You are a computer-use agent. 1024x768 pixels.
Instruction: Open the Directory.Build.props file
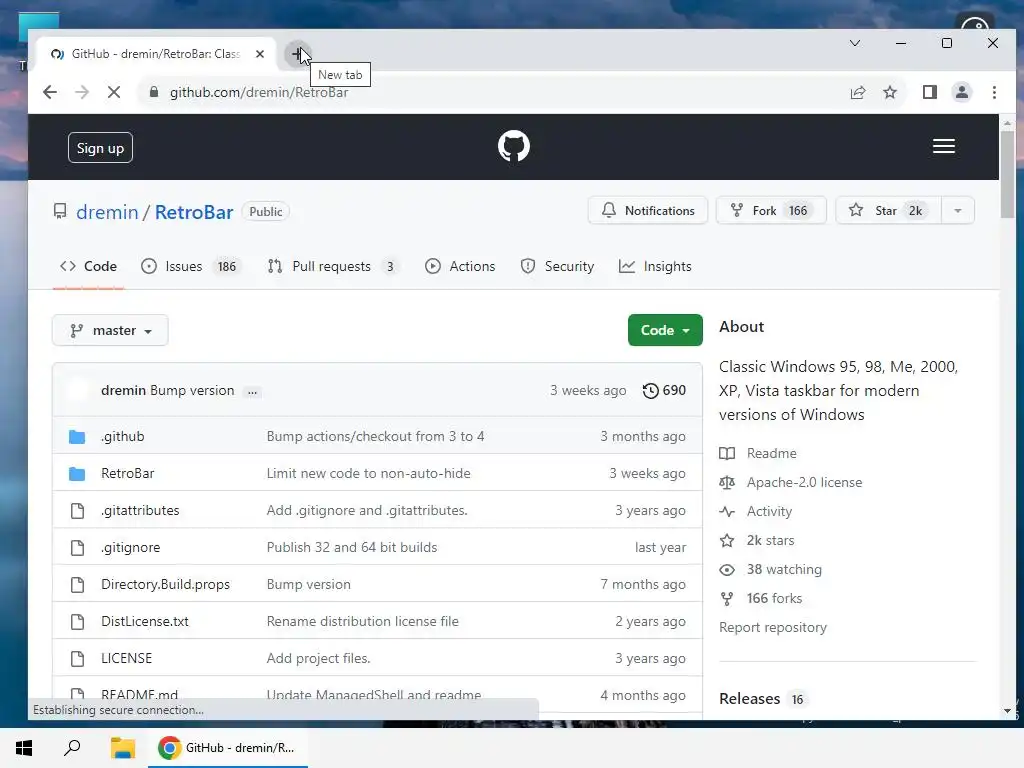(x=165, y=584)
